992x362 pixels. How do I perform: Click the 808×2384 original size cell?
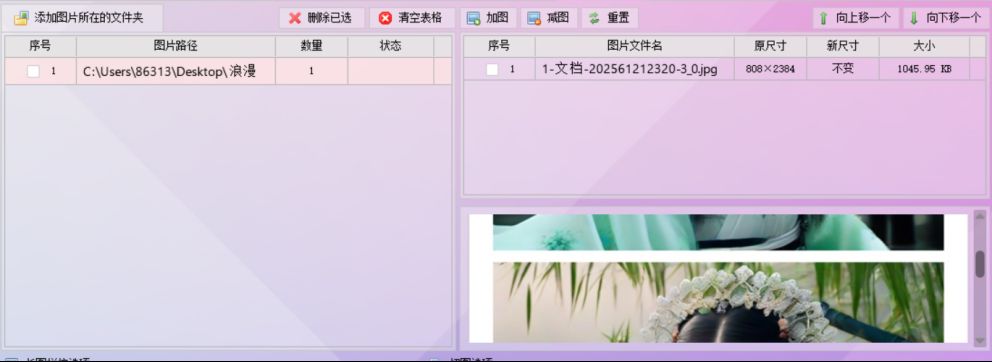tap(770, 69)
